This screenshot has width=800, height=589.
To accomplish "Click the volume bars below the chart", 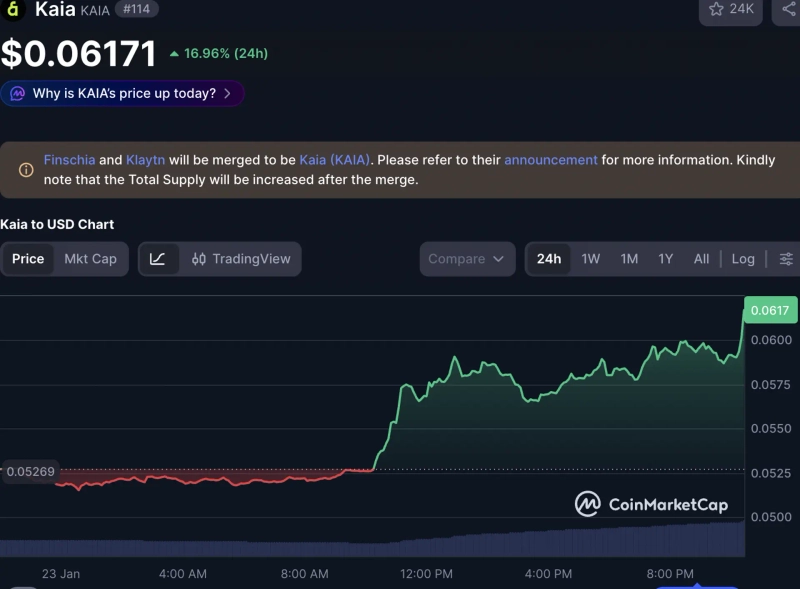I will pos(400,545).
